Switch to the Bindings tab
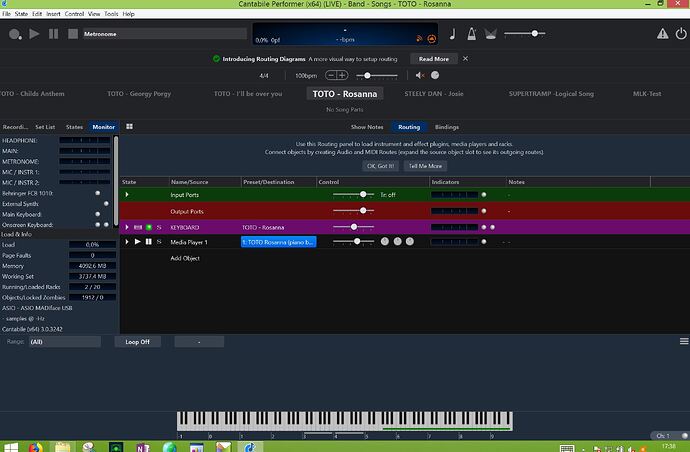 pyautogui.click(x=447, y=127)
